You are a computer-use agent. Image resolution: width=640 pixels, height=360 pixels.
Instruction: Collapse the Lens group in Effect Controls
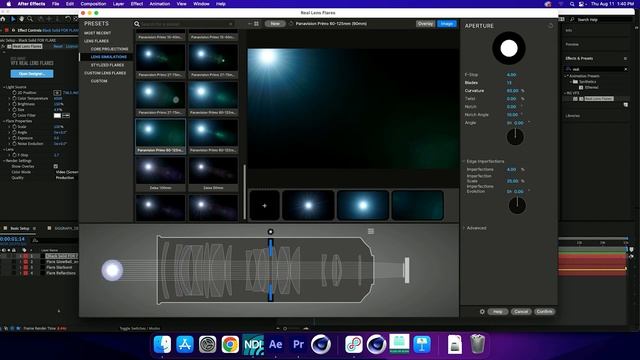[4, 149]
